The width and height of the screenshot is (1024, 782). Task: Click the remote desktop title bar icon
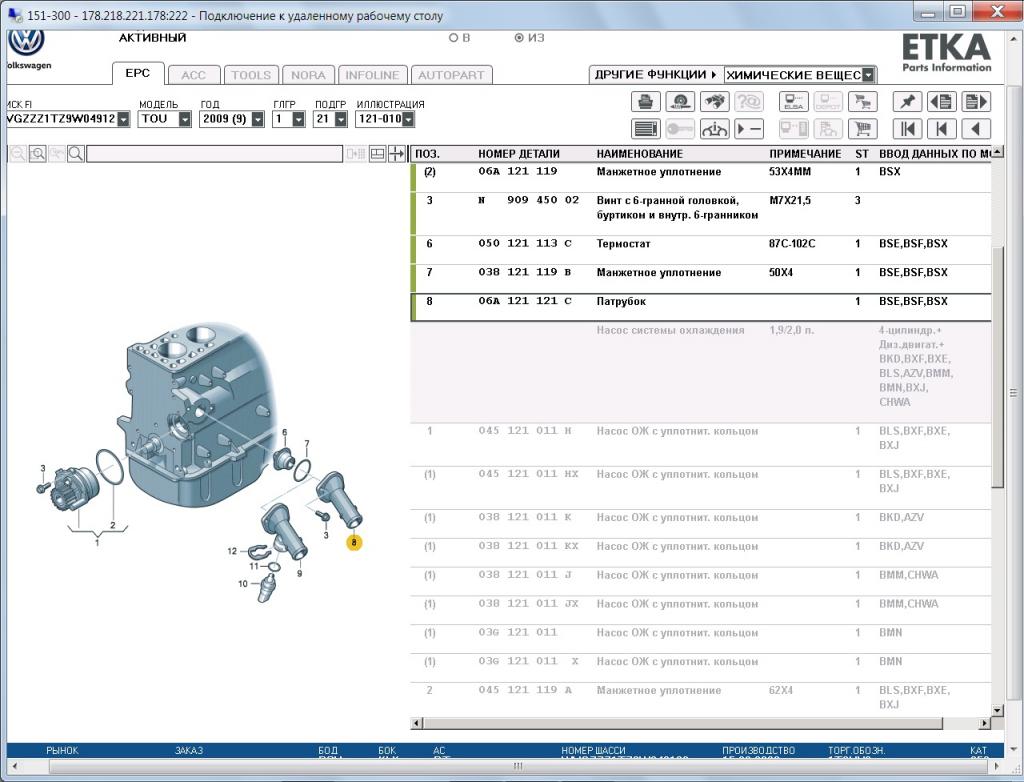pos(14,14)
